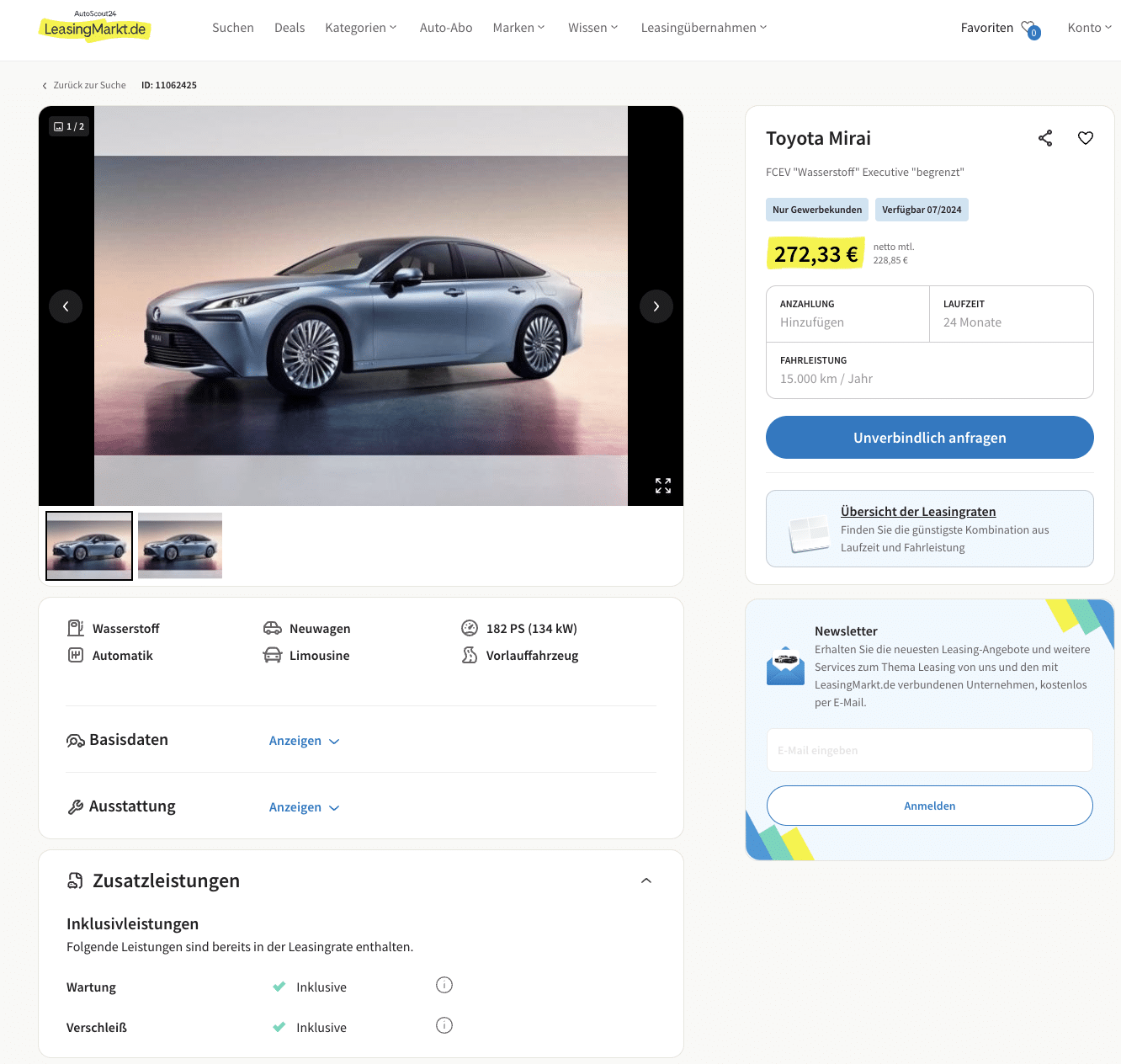Click the Inklusivleistungen heading
Image resolution: width=1121 pixels, height=1064 pixels.
[x=133, y=923]
